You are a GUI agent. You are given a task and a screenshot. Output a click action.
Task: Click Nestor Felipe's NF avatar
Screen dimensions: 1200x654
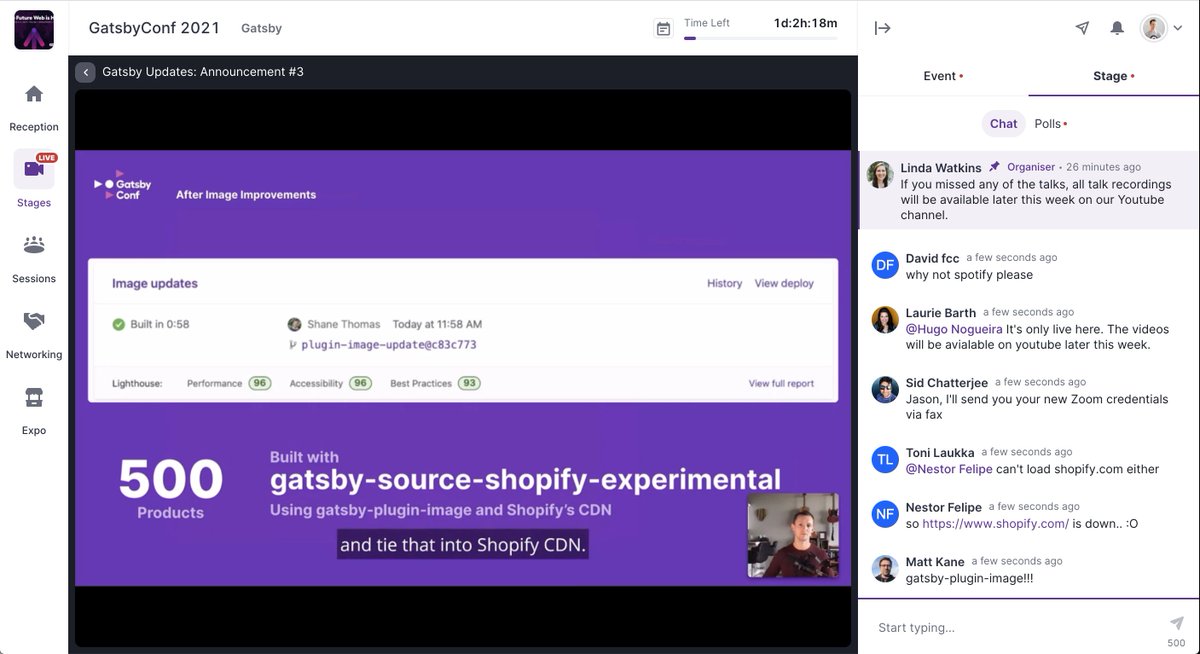(x=885, y=514)
